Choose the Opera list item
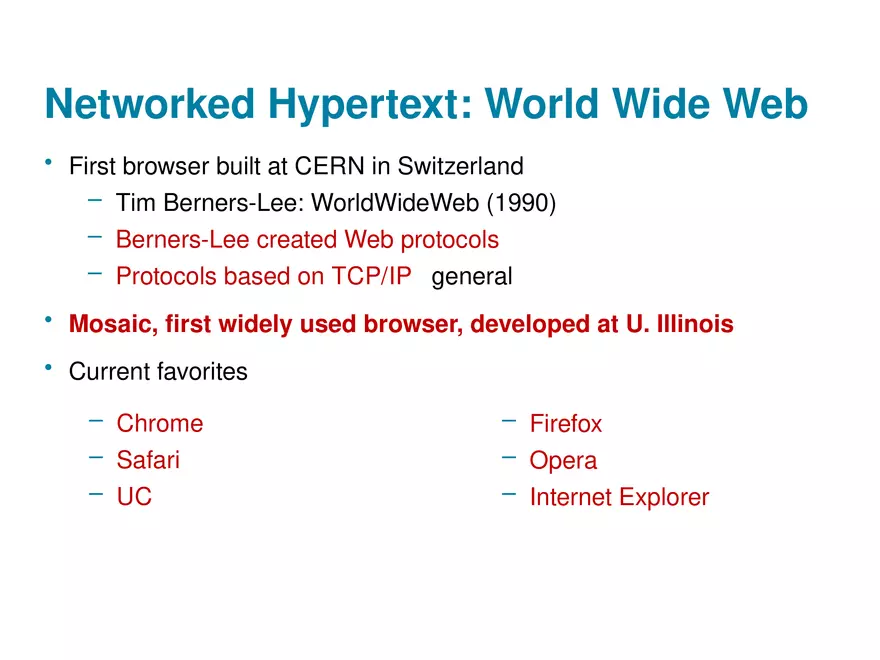The image size is (880, 660). coord(563,461)
